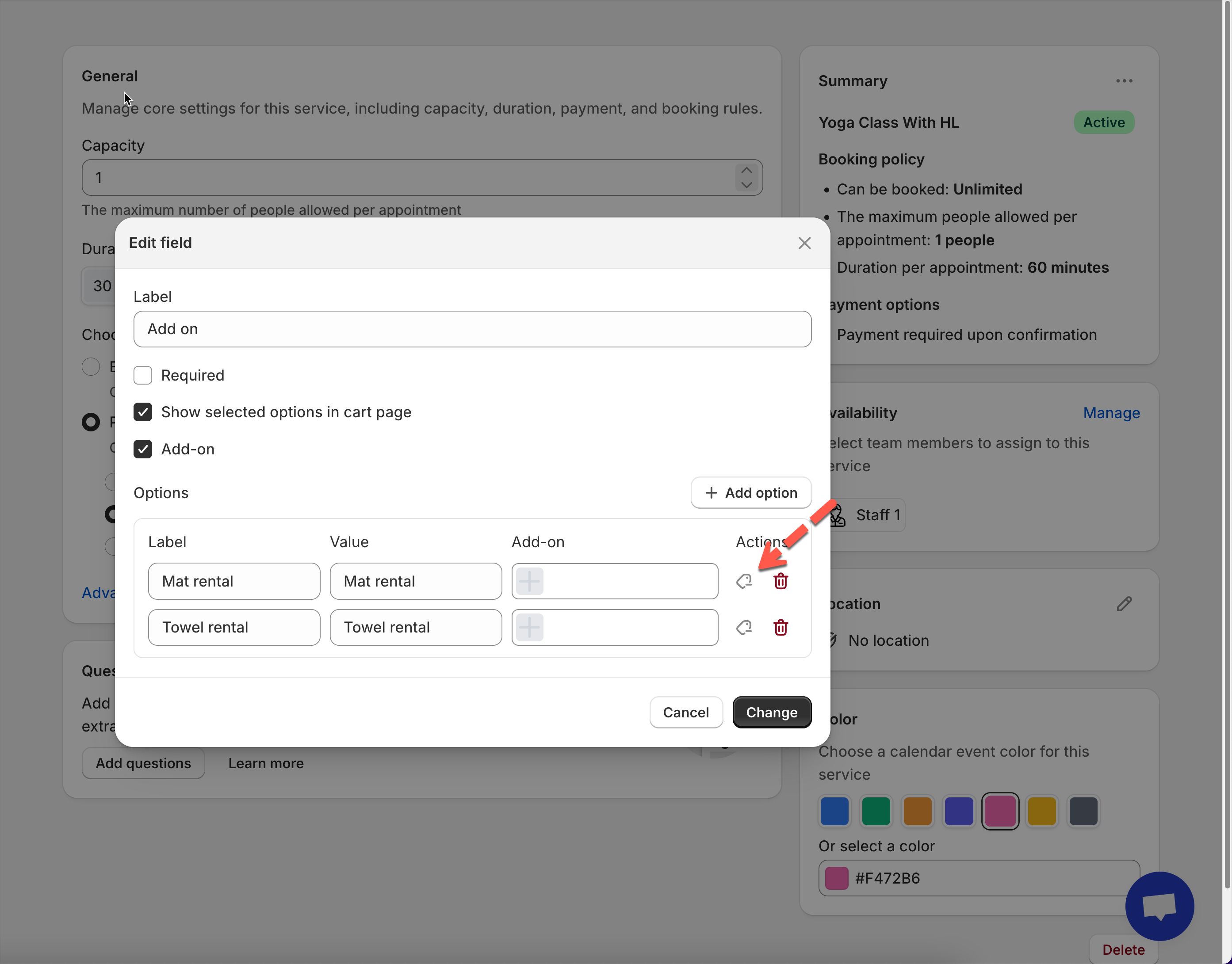Click plus icon in Towel rental add-on
The height and width of the screenshot is (964, 1232).
[x=530, y=627]
